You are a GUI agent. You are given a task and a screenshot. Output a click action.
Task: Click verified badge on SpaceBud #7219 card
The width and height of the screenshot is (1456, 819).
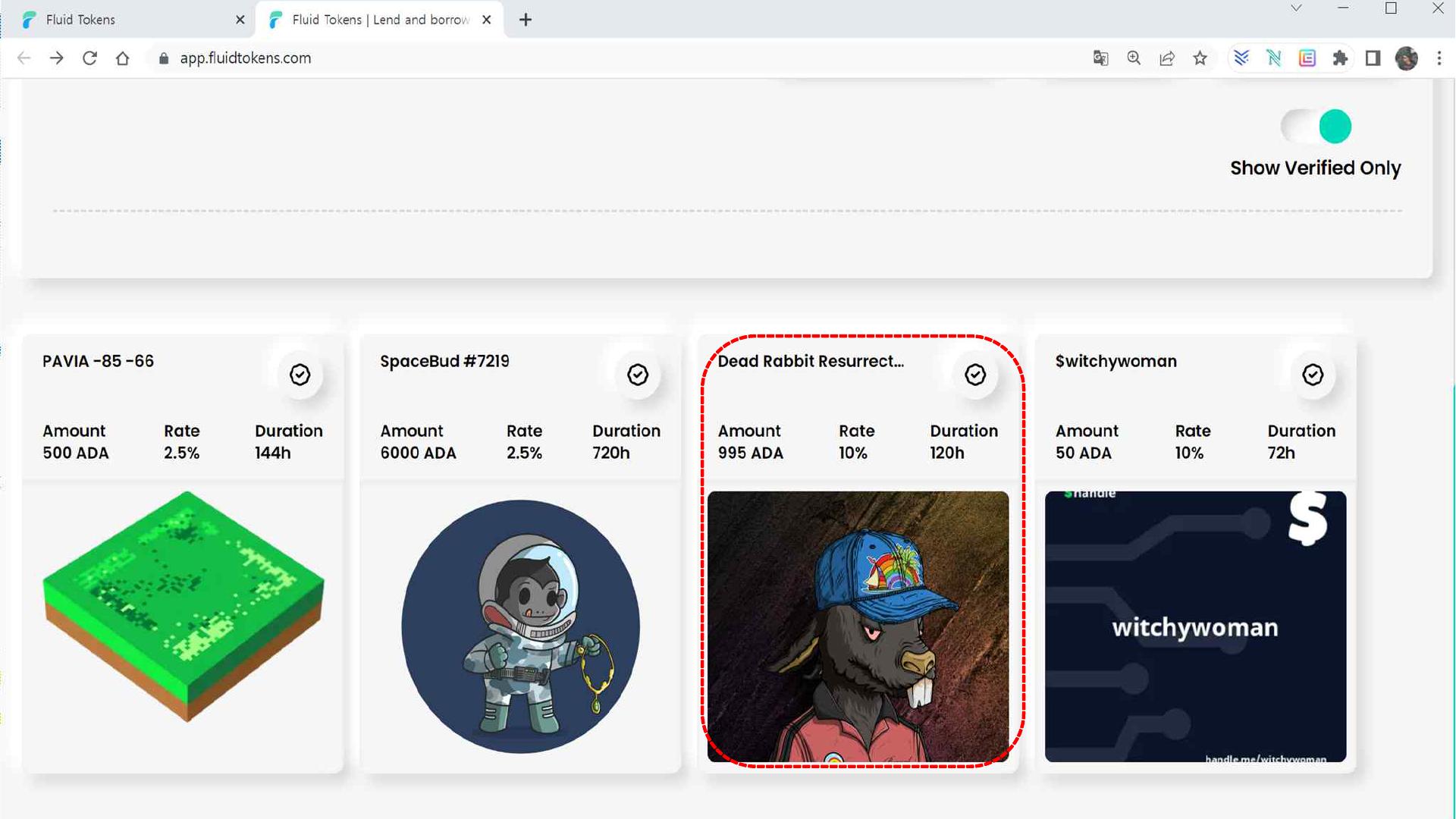[638, 375]
